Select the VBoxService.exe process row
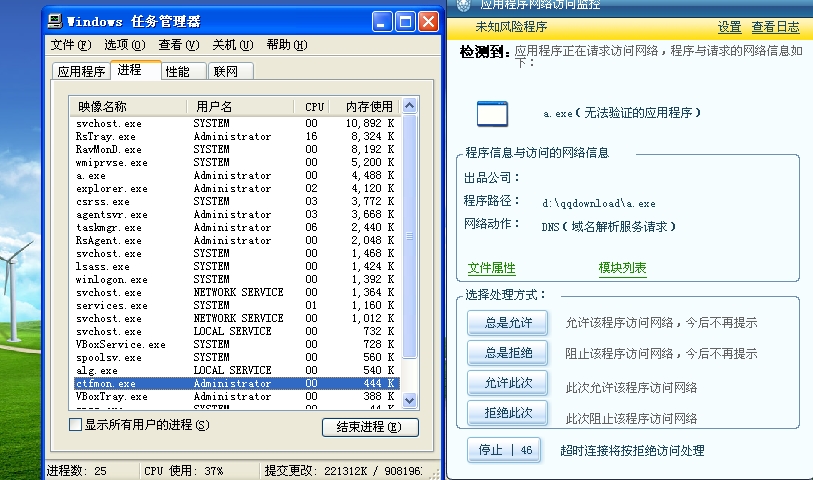This screenshot has width=813, height=480. point(236,344)
